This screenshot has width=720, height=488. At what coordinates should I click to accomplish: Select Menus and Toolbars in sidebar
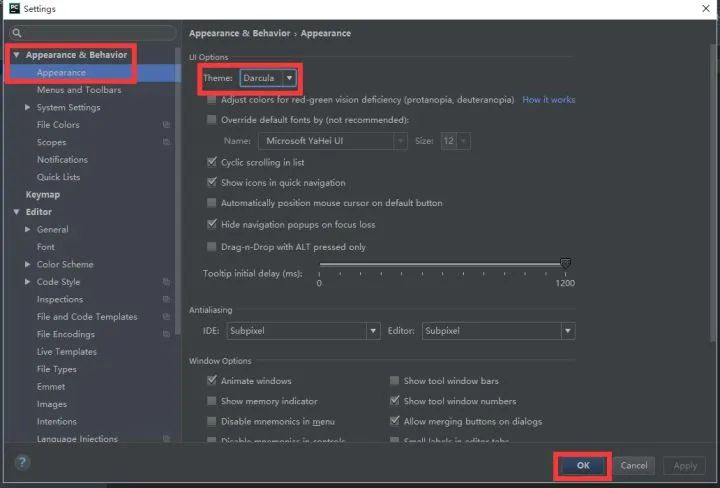pos(79,90)
